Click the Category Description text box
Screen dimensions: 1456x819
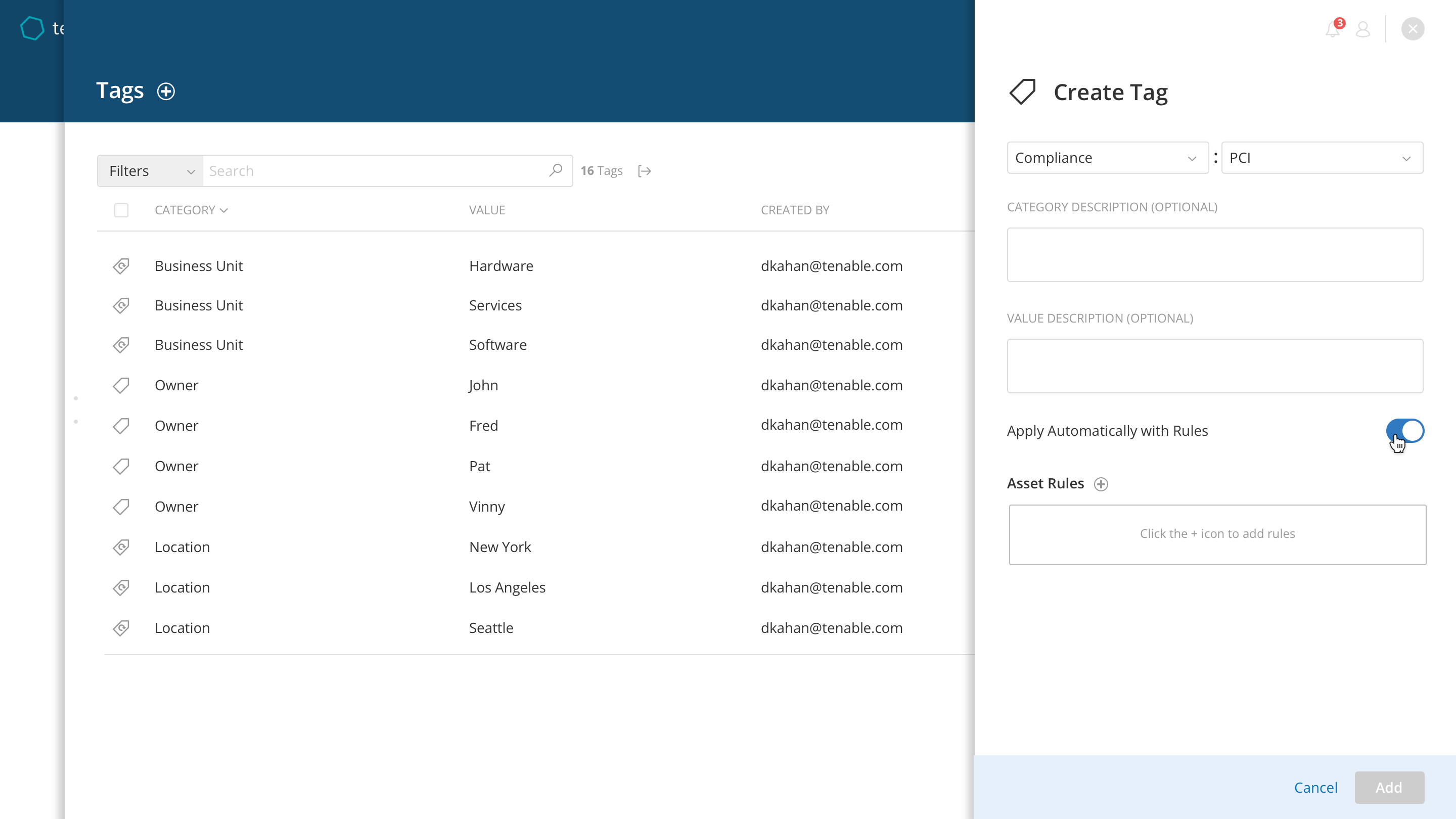point(1215,255)
